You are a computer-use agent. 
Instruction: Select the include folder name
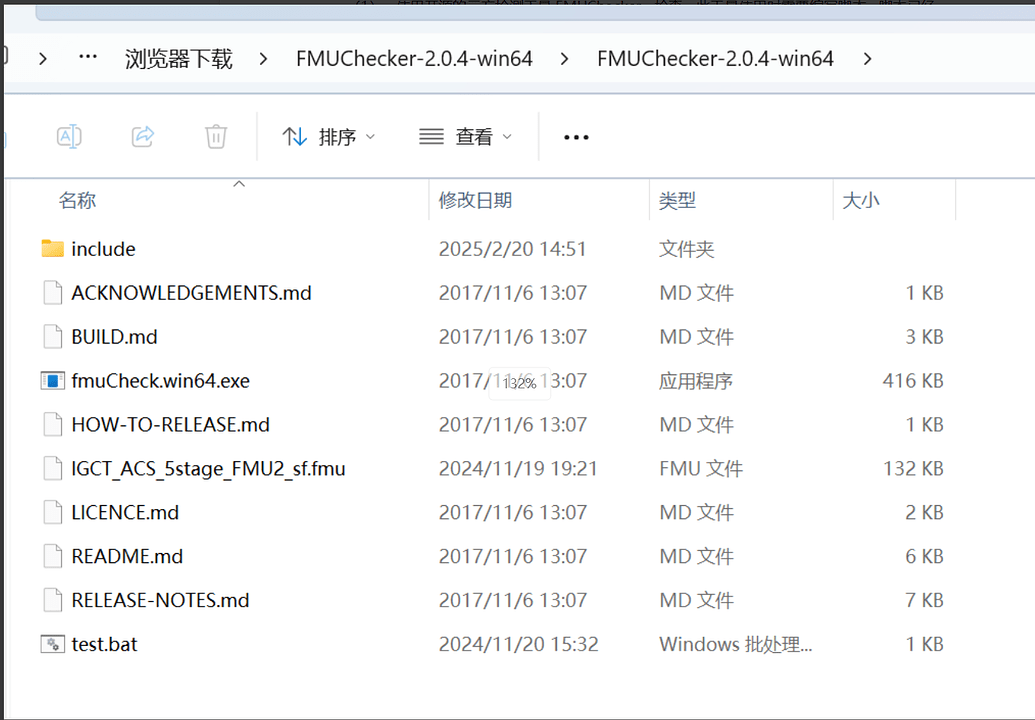pyautogui.click(x=104, y=249)
